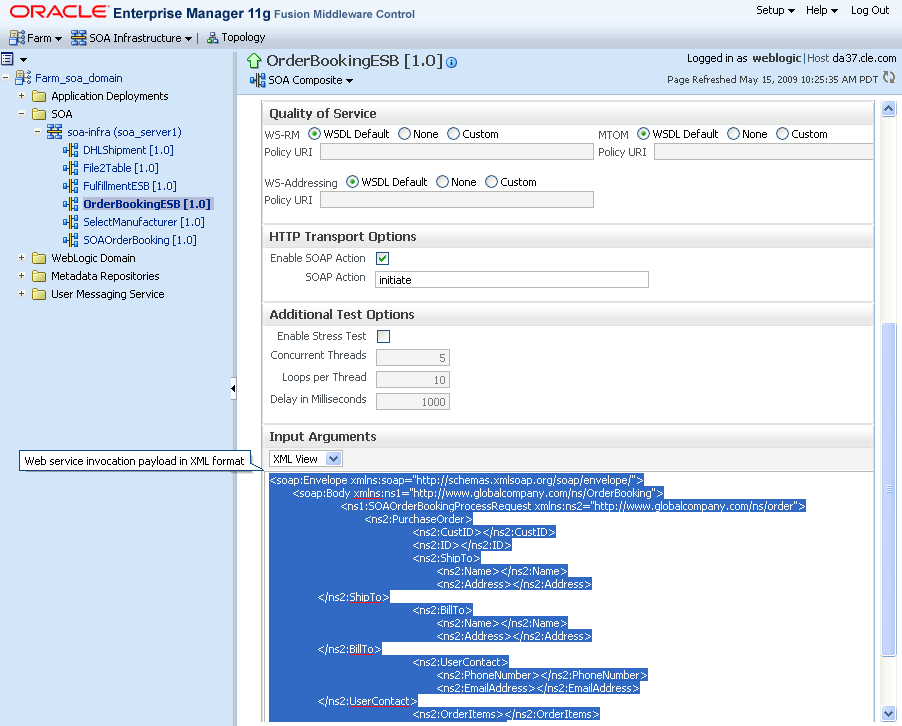This screenshot has width=902, height=726.
Task: Open the Help menu
Action: pyautogui.click(x=821, y=10)
